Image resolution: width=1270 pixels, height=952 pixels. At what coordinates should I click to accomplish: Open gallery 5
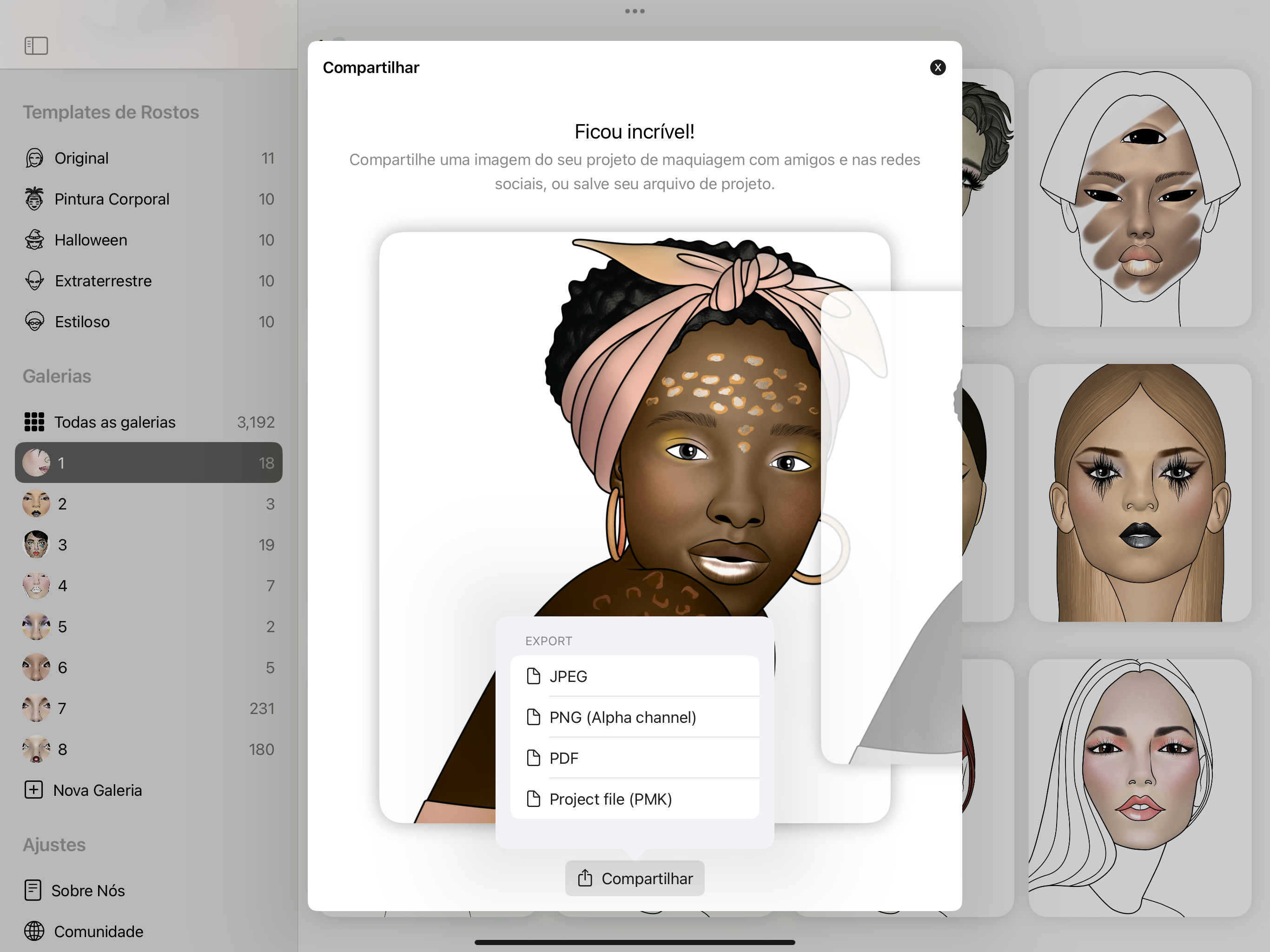pos(149,627)
